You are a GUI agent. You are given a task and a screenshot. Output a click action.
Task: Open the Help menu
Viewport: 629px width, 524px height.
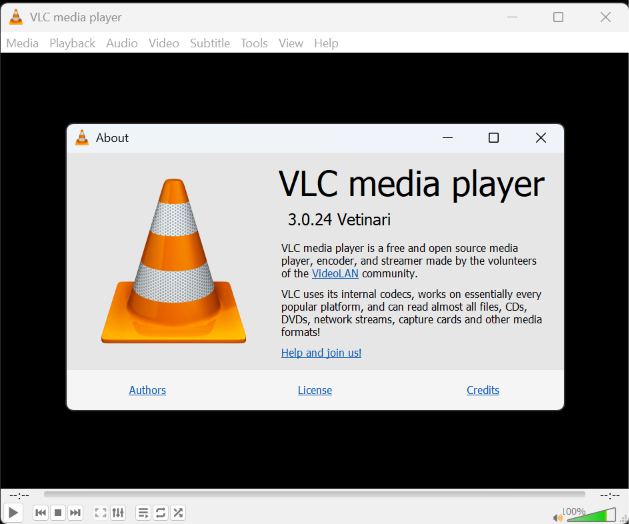(326, 43)
